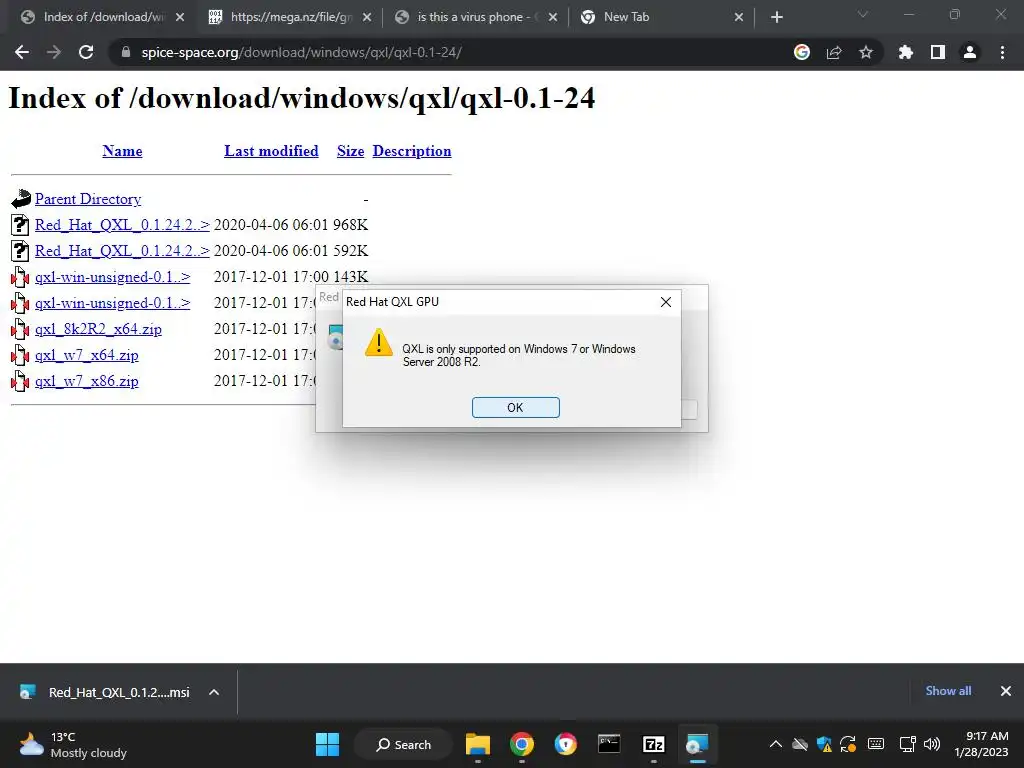Open the weather widget showing 13°C
The width and height of the screenshot is (1024, 768).
73,744
